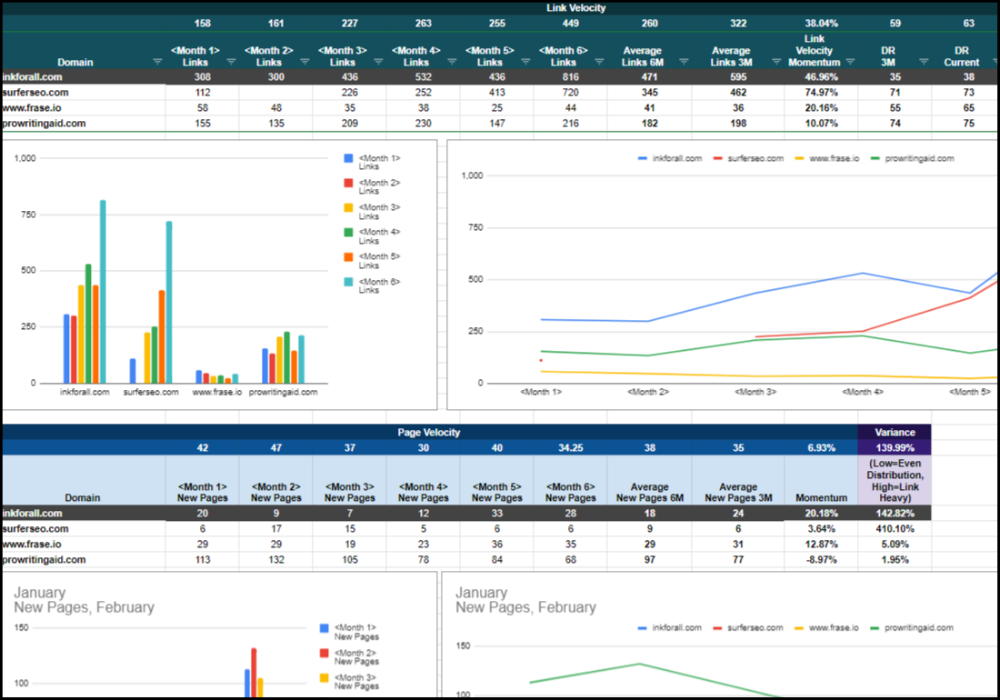Select www.frase.io momentum cell 20.16%
Viewport: 1000px width, 700px height.
[x=821, y=108]
